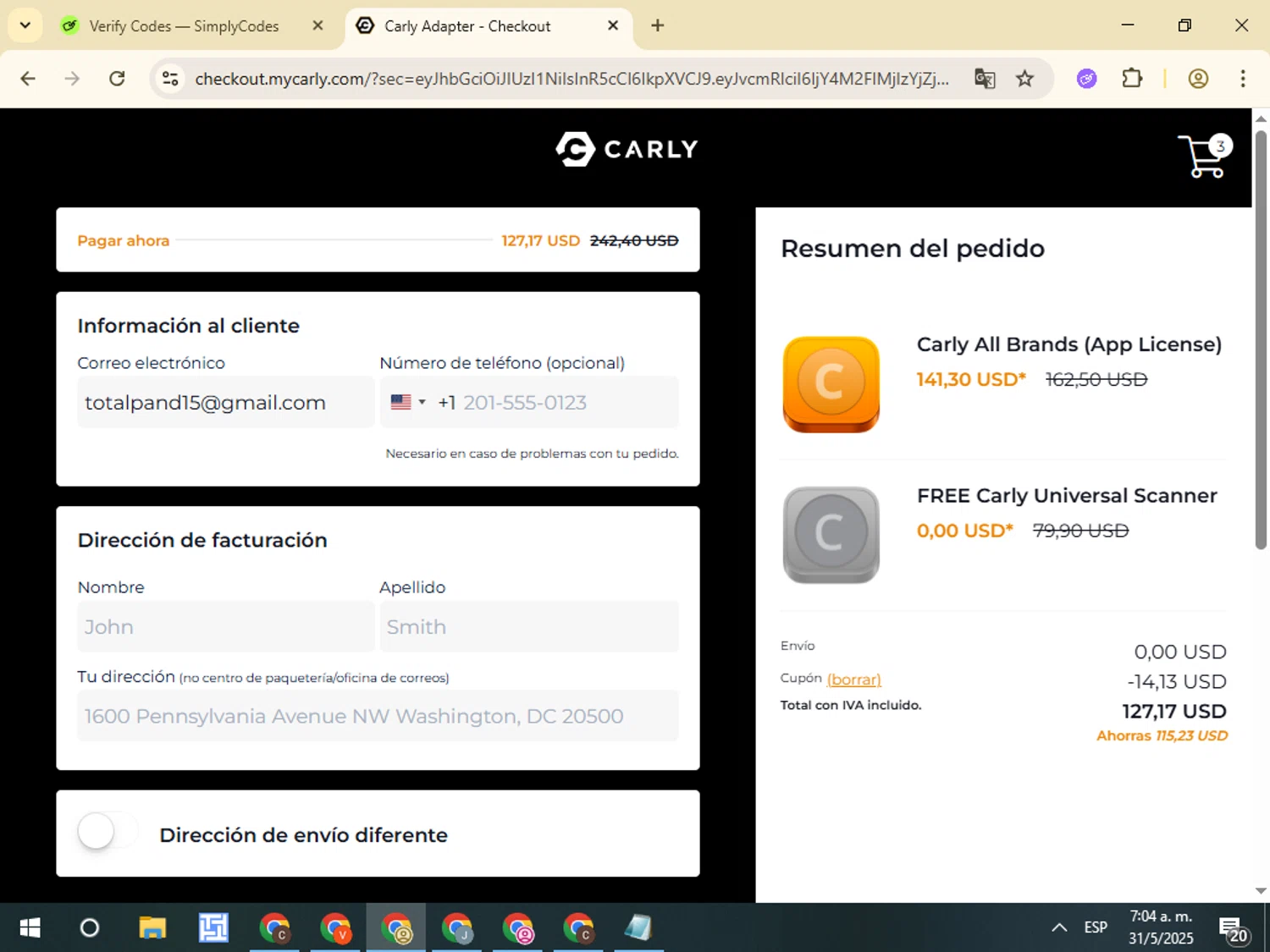This screenshot has width=1270, height=952.
Task: Click the 141,30 USD price
Action: point(971,379)
